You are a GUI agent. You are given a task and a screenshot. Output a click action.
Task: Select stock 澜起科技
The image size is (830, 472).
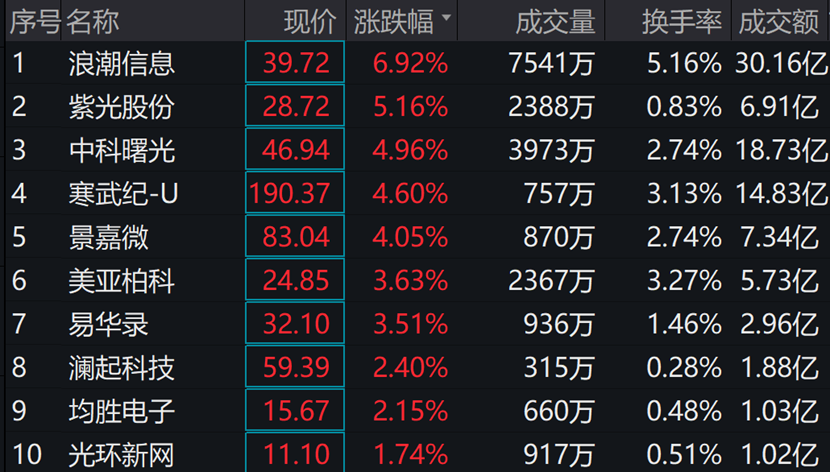click(x=122, y=367)
